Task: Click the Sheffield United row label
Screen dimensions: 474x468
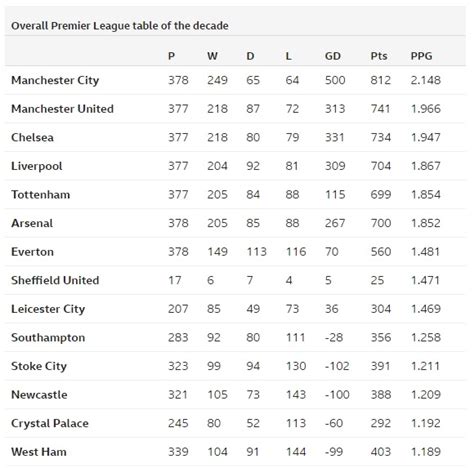Action: pyautogui.click(x=55, y=280)
